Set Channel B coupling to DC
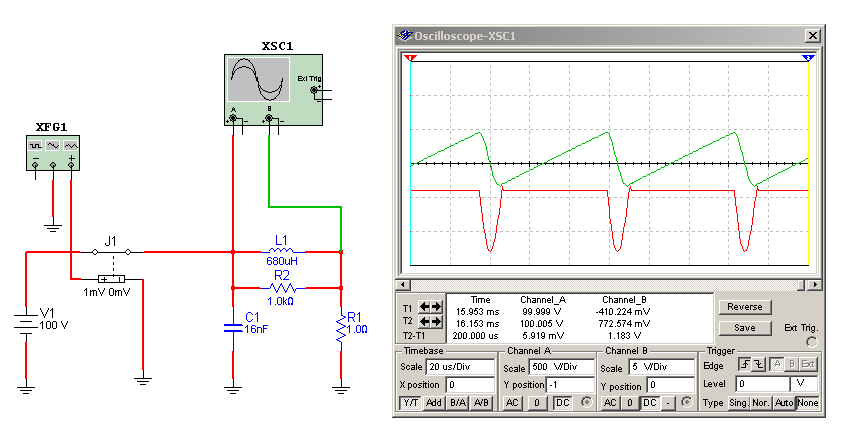The image size is (848, 442). click(x=649, y=402)
